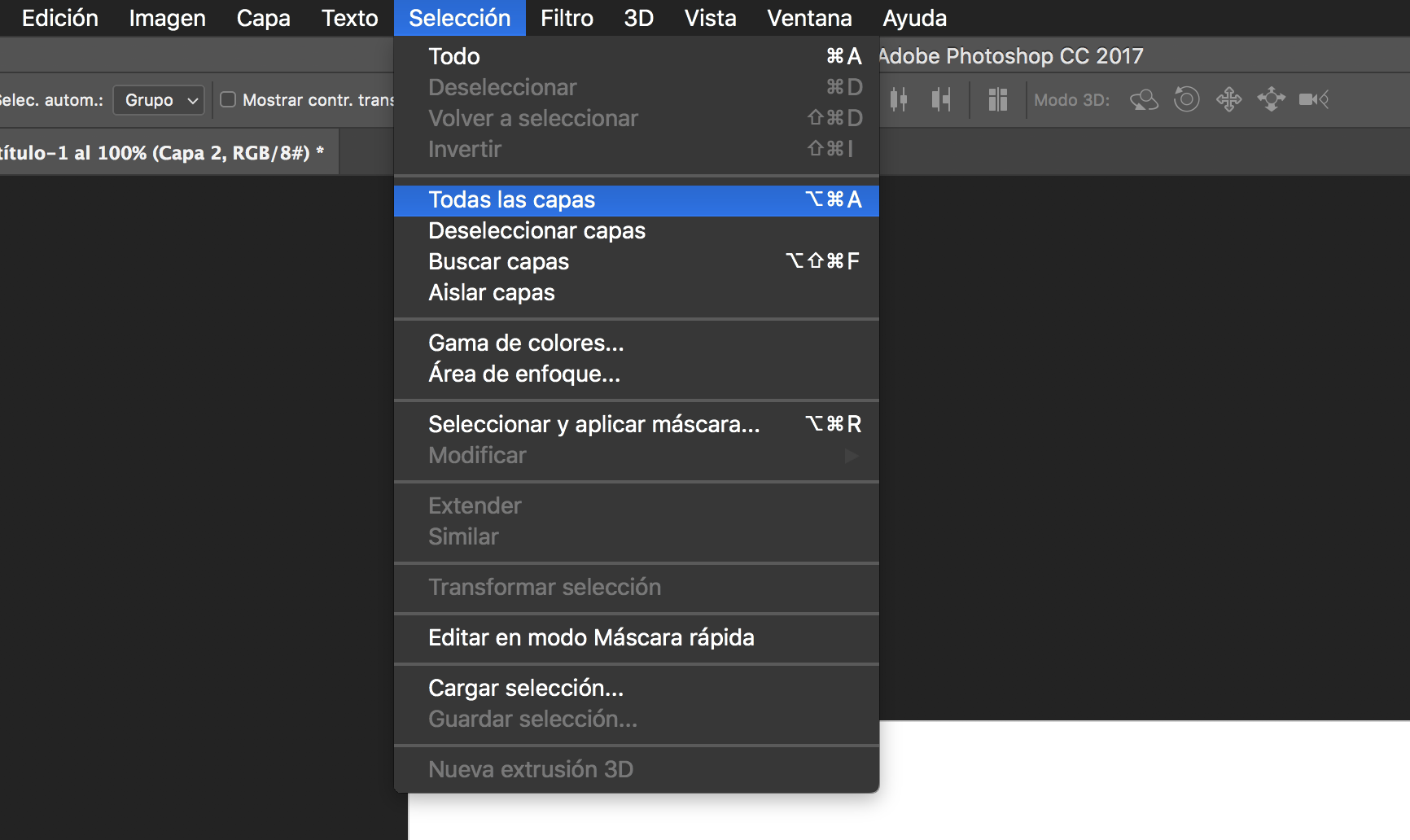Select Gama de colores menu entry

tap(526, 343)
